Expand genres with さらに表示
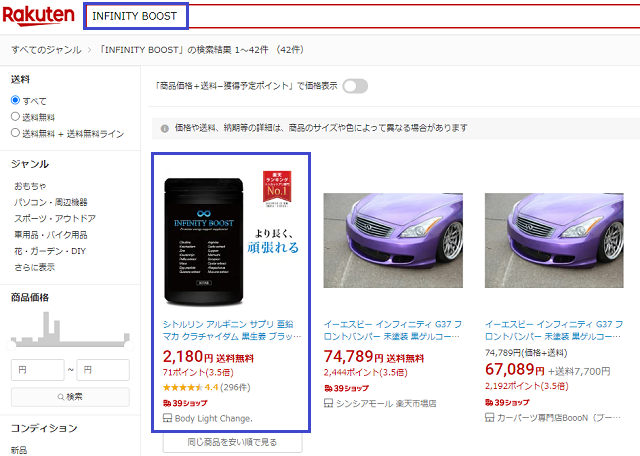The image size is (640, 456). [35, 267]
